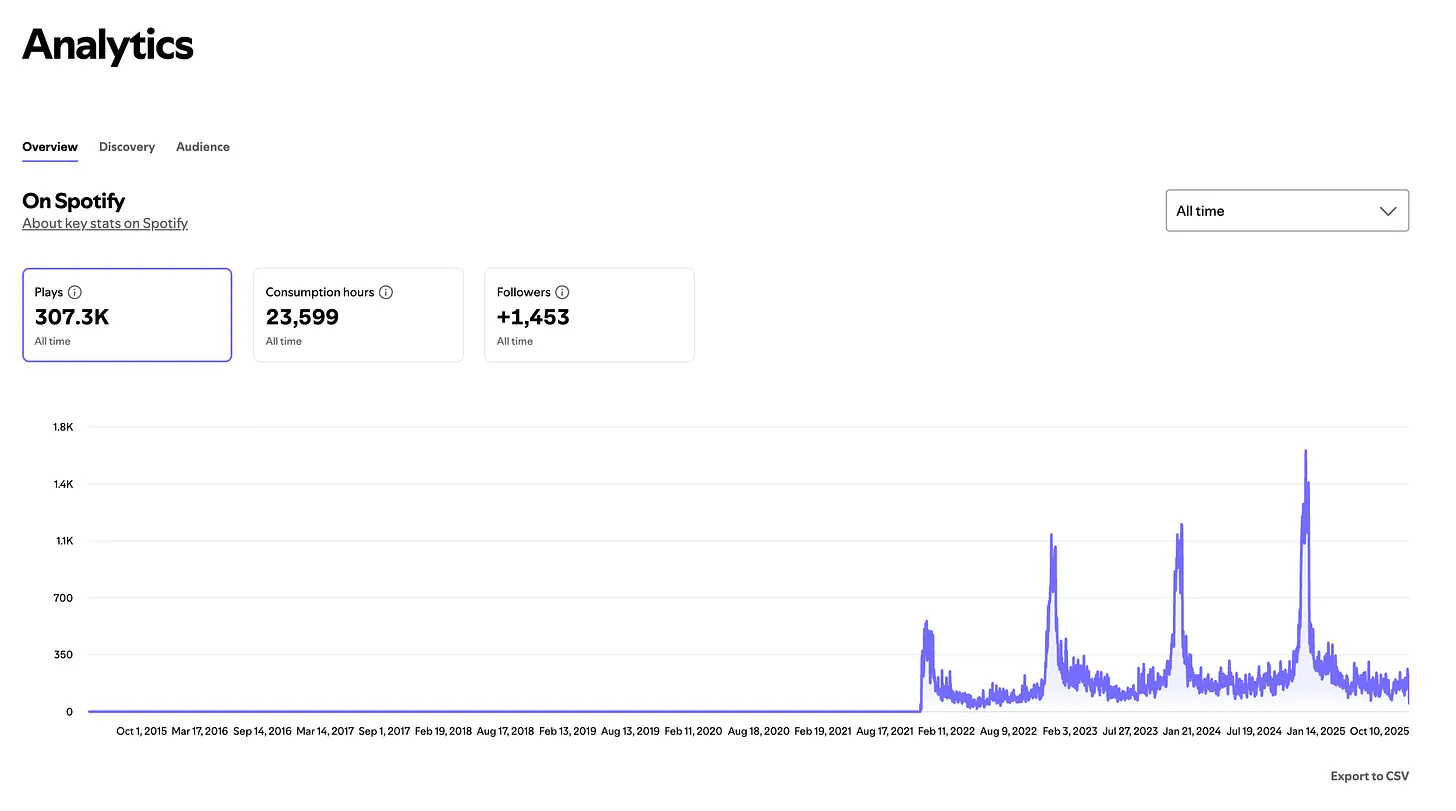Click the 1.8K y-axis label
This screenshot has width=1456, height=811.
tap(62, 427)
